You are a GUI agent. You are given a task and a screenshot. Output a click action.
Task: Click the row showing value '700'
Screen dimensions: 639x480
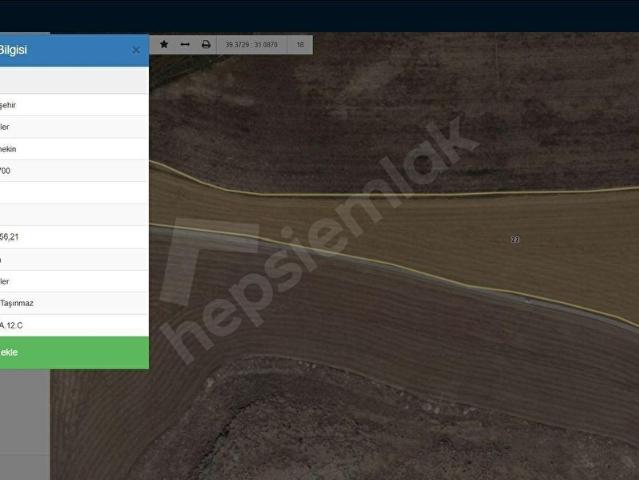74,171
